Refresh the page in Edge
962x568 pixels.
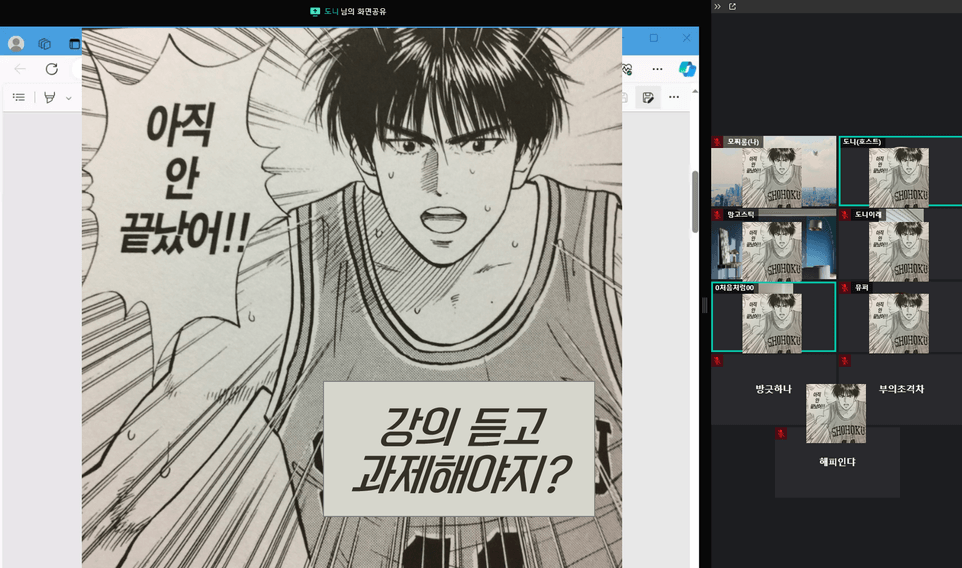point(52,69)
